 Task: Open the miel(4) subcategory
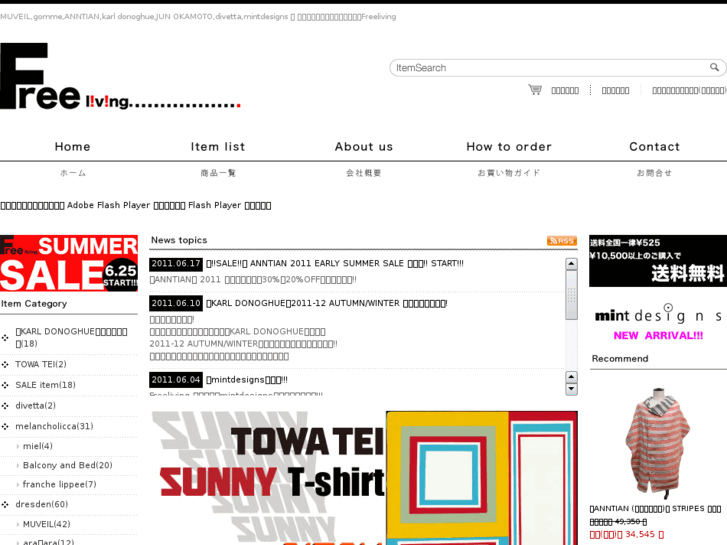[38, 446]
